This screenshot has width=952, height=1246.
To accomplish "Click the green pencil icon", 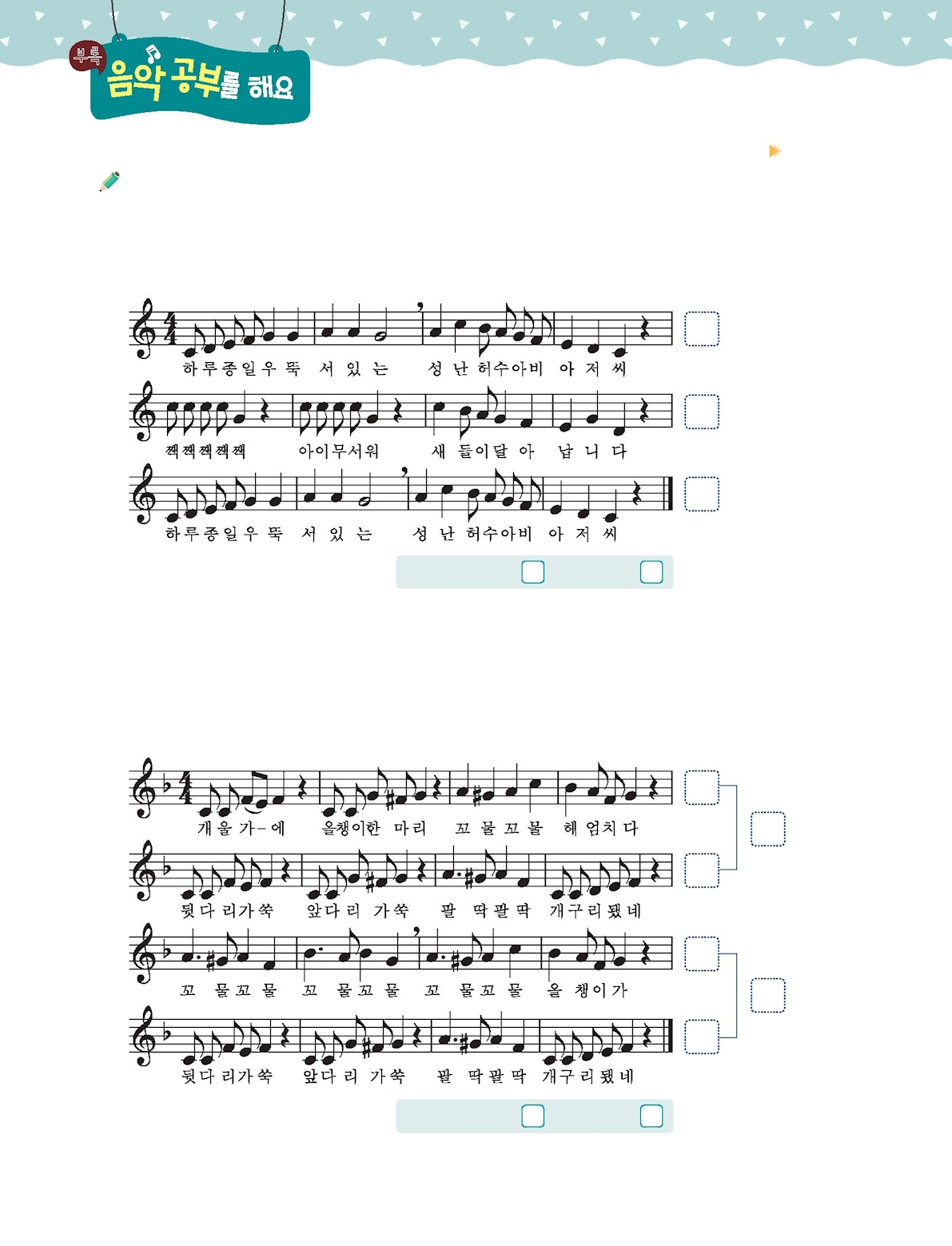I will pos(110,181).
